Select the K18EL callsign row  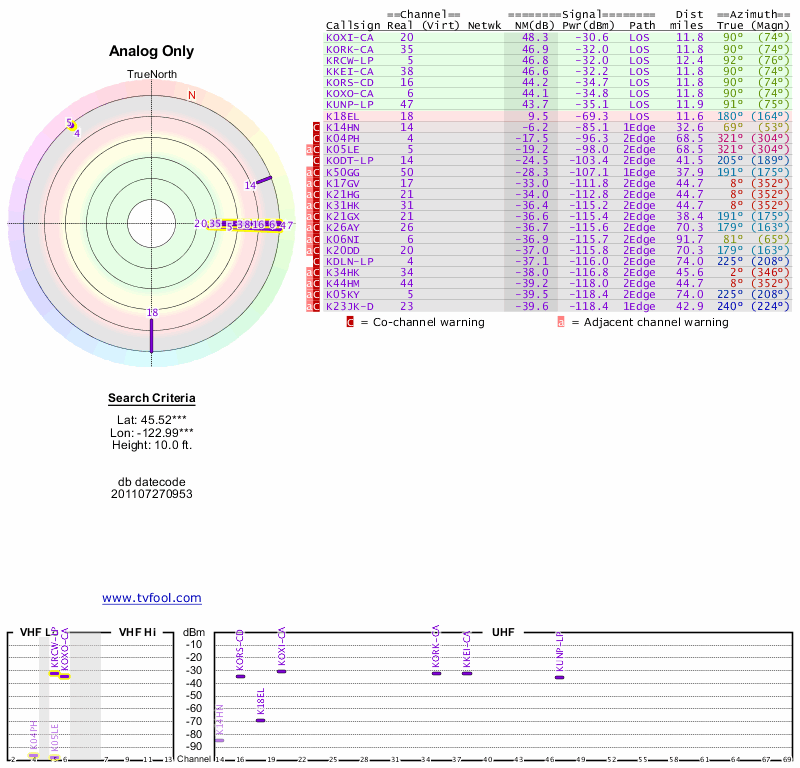pyautogui.click(x=343, y=116)
